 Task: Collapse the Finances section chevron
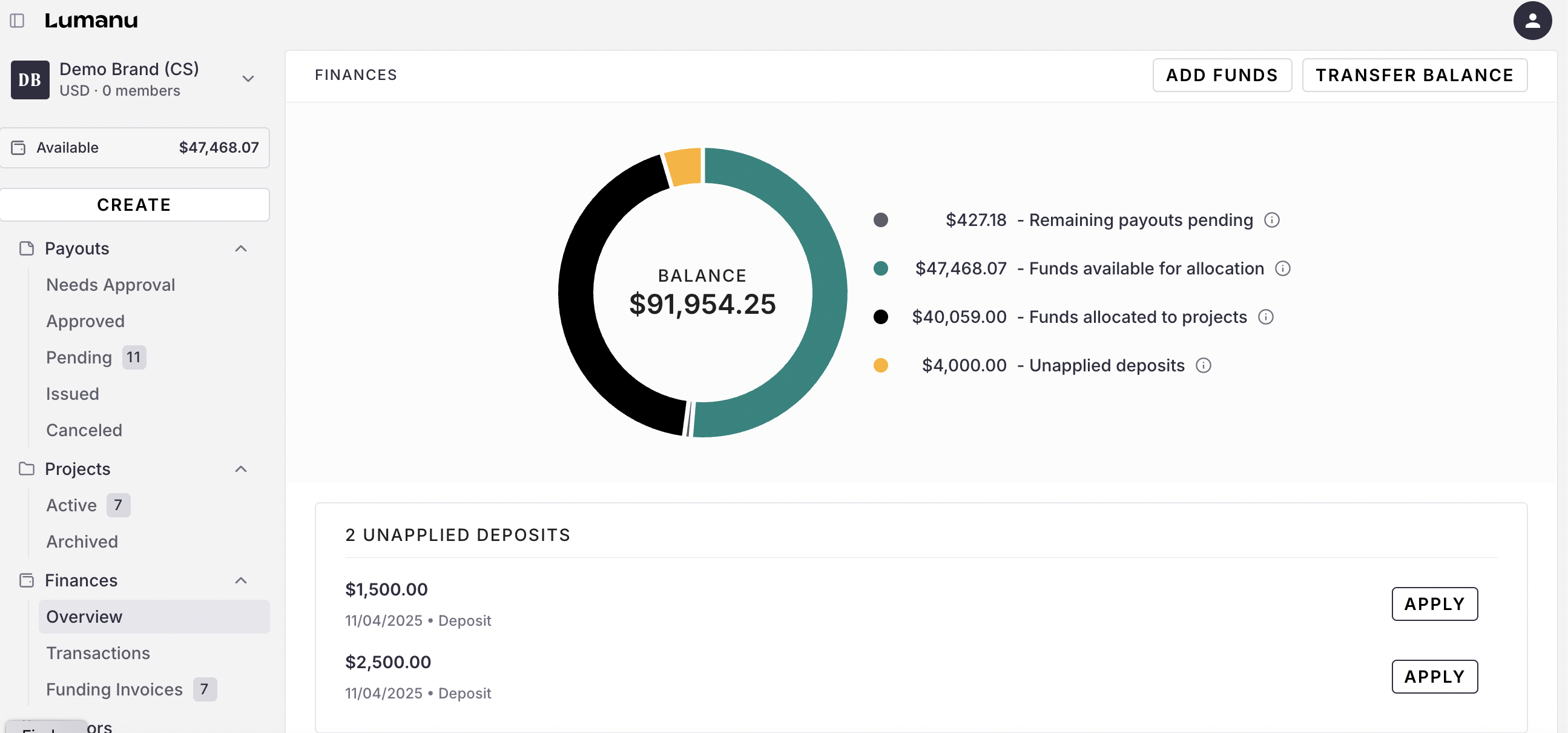(x=241, y=580)
